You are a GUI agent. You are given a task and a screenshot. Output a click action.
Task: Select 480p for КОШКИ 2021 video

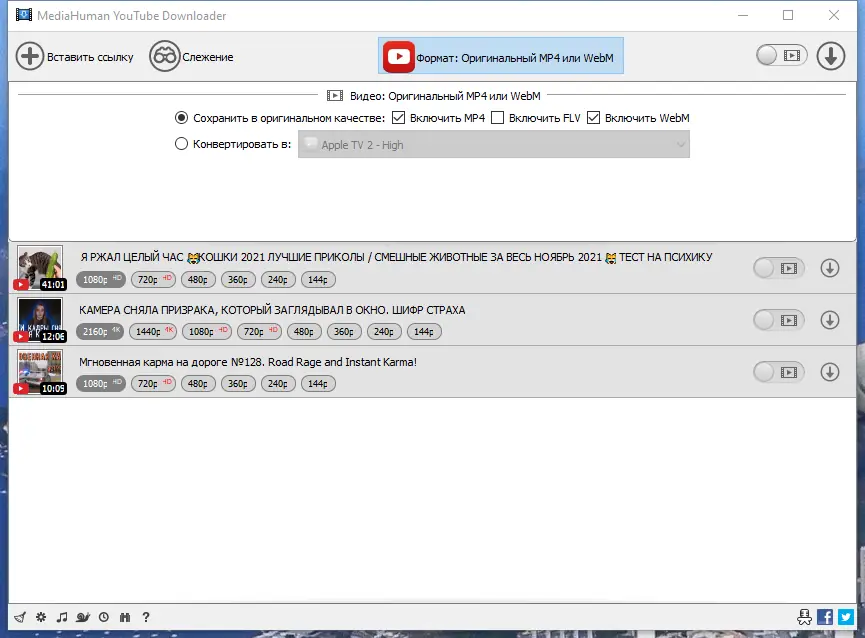(x=197, y=280)
